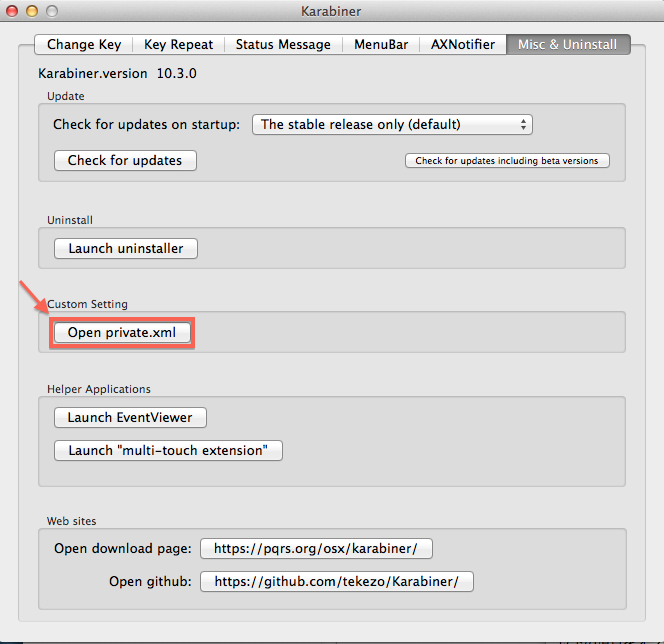Select the Misc & Uninstall tab
Viewport: 664px width, 644px height.
tap(567, 44)
